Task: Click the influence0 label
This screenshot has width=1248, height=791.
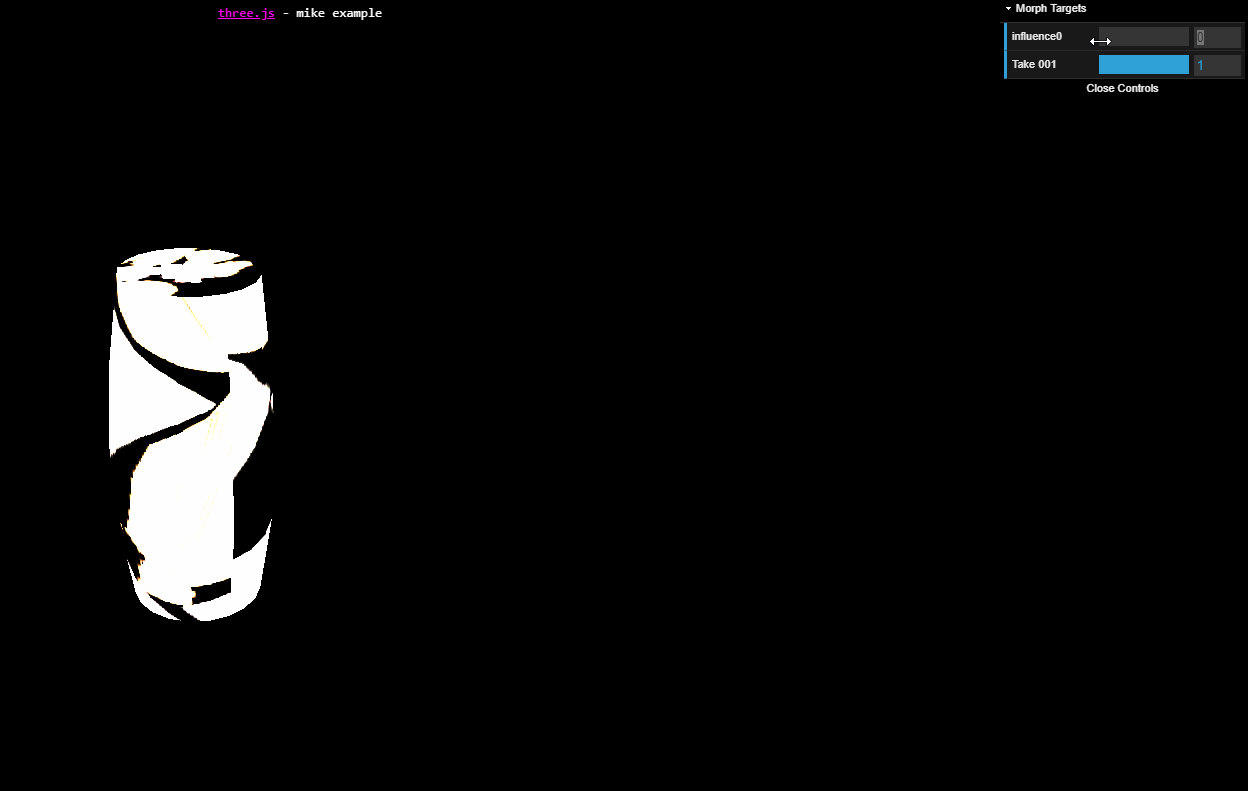Action: (1036, 37)
